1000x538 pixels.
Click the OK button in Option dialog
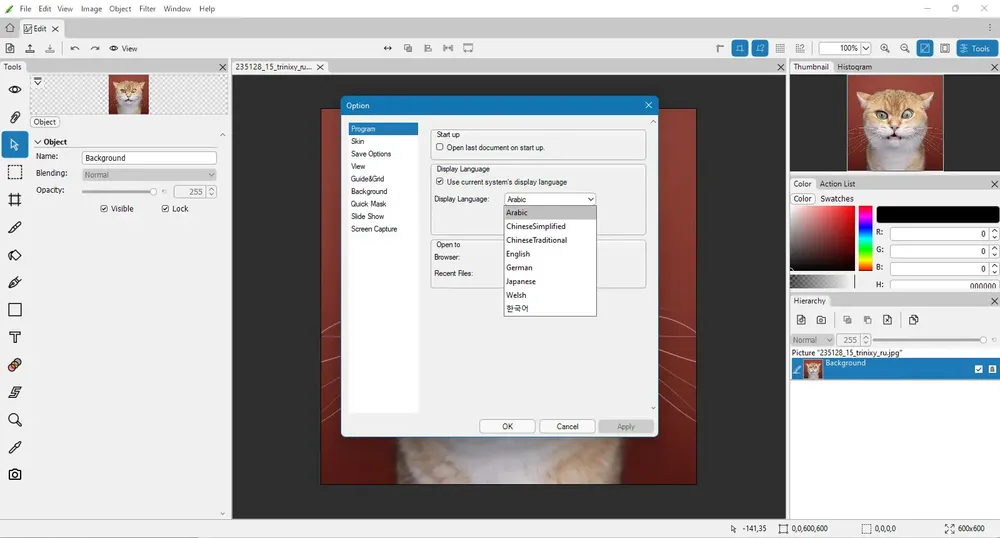click(x=508, y=426)
